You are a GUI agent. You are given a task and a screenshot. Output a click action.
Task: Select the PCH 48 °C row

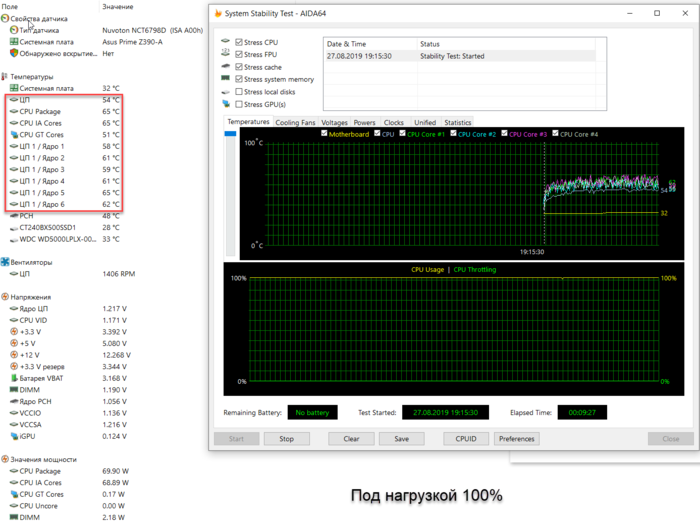pyautogui.click(x=64, y=216)
